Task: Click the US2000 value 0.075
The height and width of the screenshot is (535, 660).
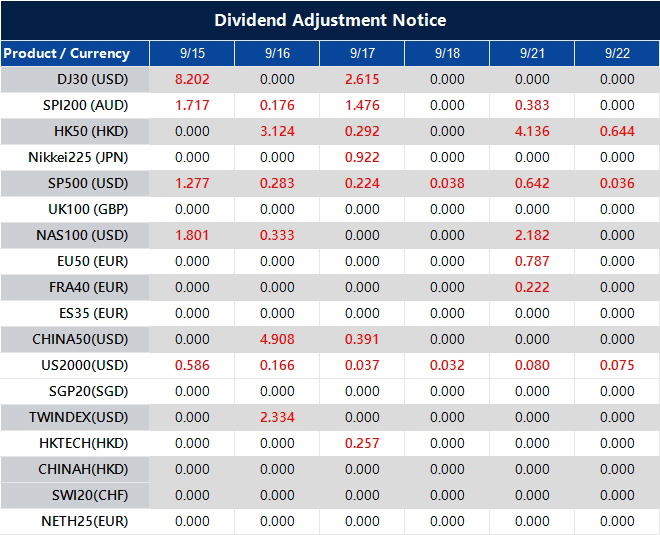Action: [617, 365]
